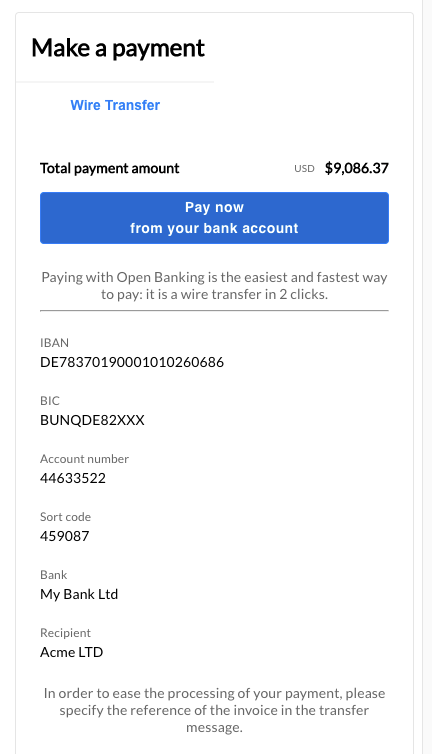
Task: Click the $9,086.37 total amount
Action: pyautogui.click(x=356, y=168)
